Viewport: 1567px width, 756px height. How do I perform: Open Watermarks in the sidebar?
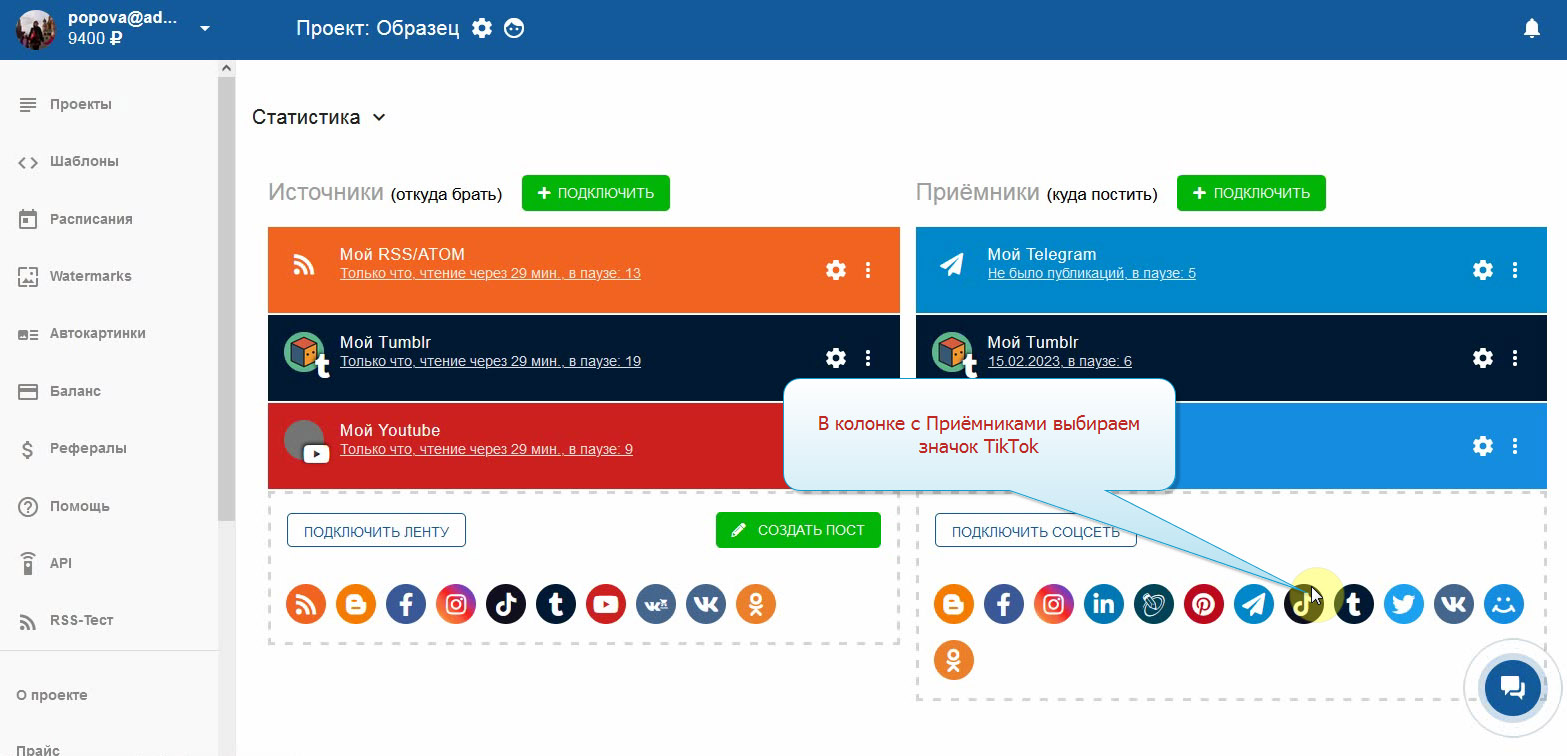(x=90, y=276)
